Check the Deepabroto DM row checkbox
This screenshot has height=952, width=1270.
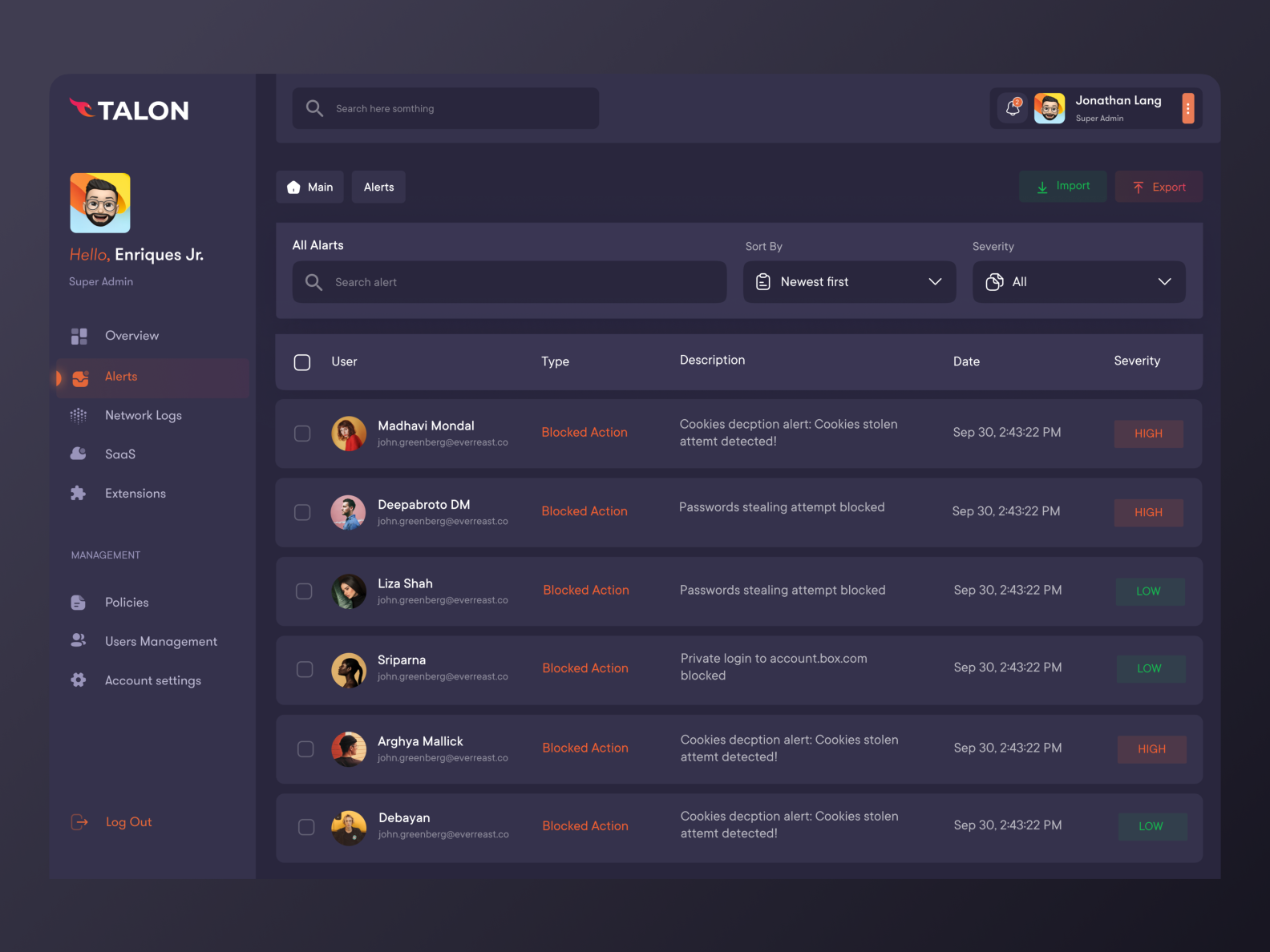pyautogui.click(x=302, y=512)
